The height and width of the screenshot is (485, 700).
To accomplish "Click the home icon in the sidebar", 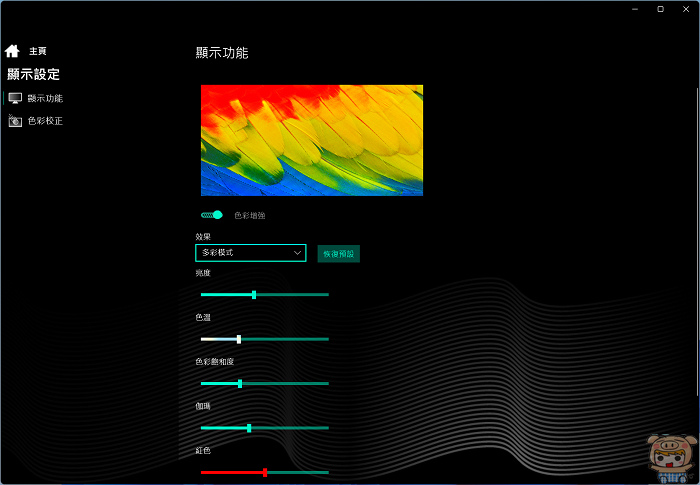I will pyautogui.click(x=12, y=51).
